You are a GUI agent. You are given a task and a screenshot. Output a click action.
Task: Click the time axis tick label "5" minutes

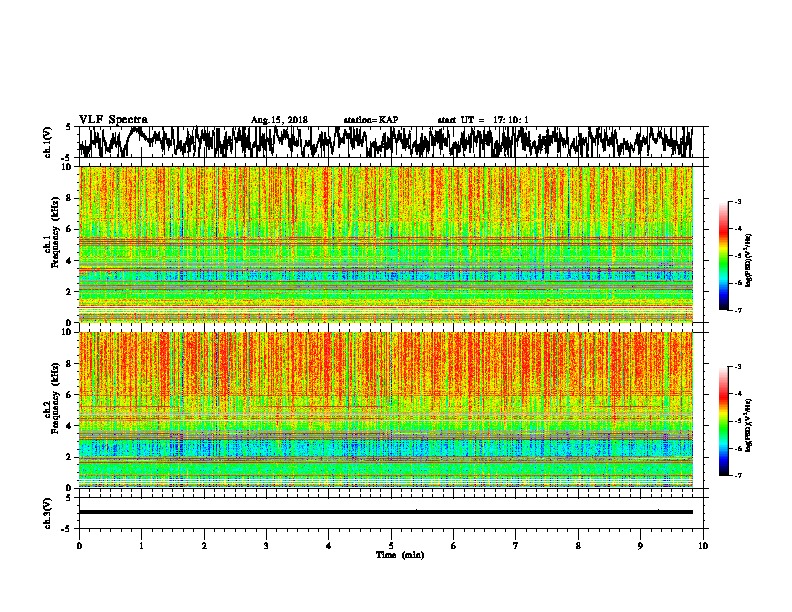(391, 546)
